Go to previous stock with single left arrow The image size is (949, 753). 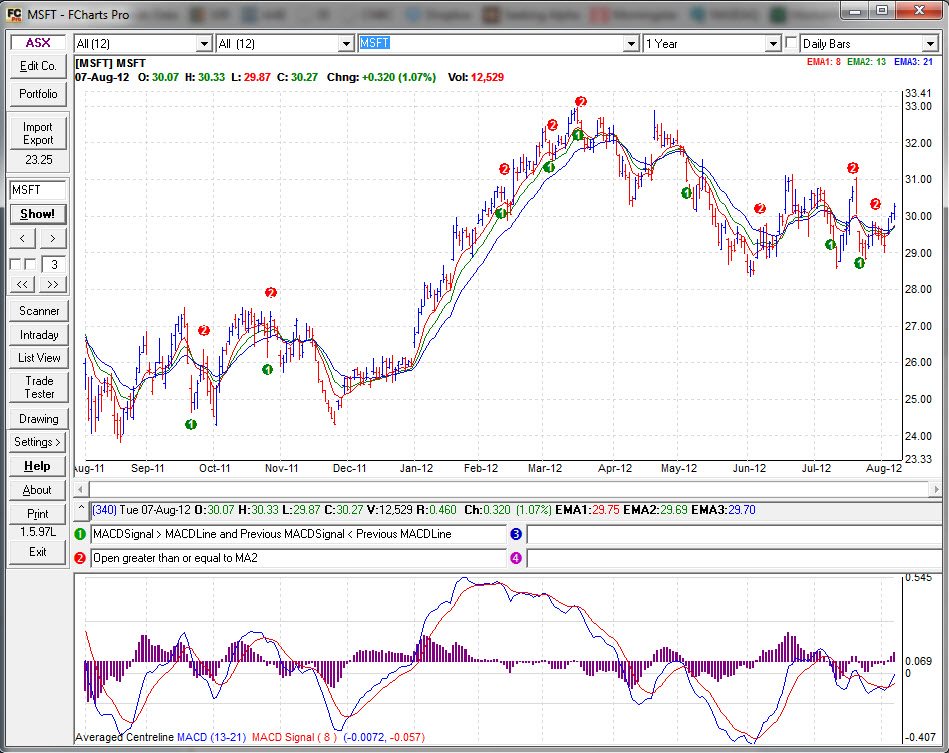pyautogui.click(x=24, y=238)
